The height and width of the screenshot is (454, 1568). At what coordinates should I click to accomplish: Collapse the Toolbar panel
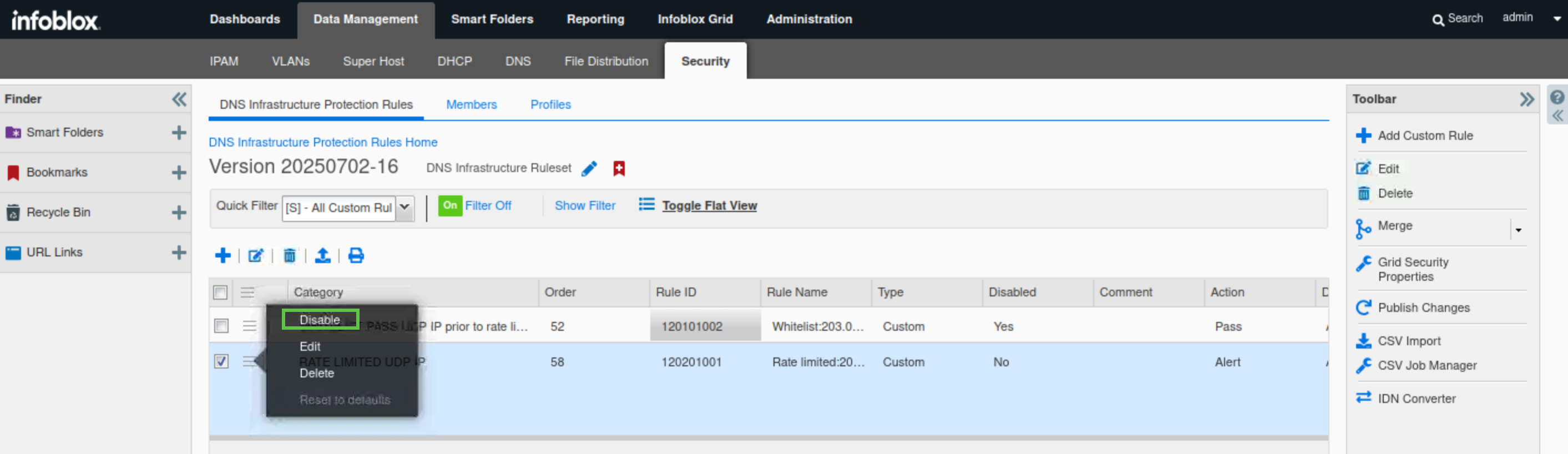[1526, 99]
